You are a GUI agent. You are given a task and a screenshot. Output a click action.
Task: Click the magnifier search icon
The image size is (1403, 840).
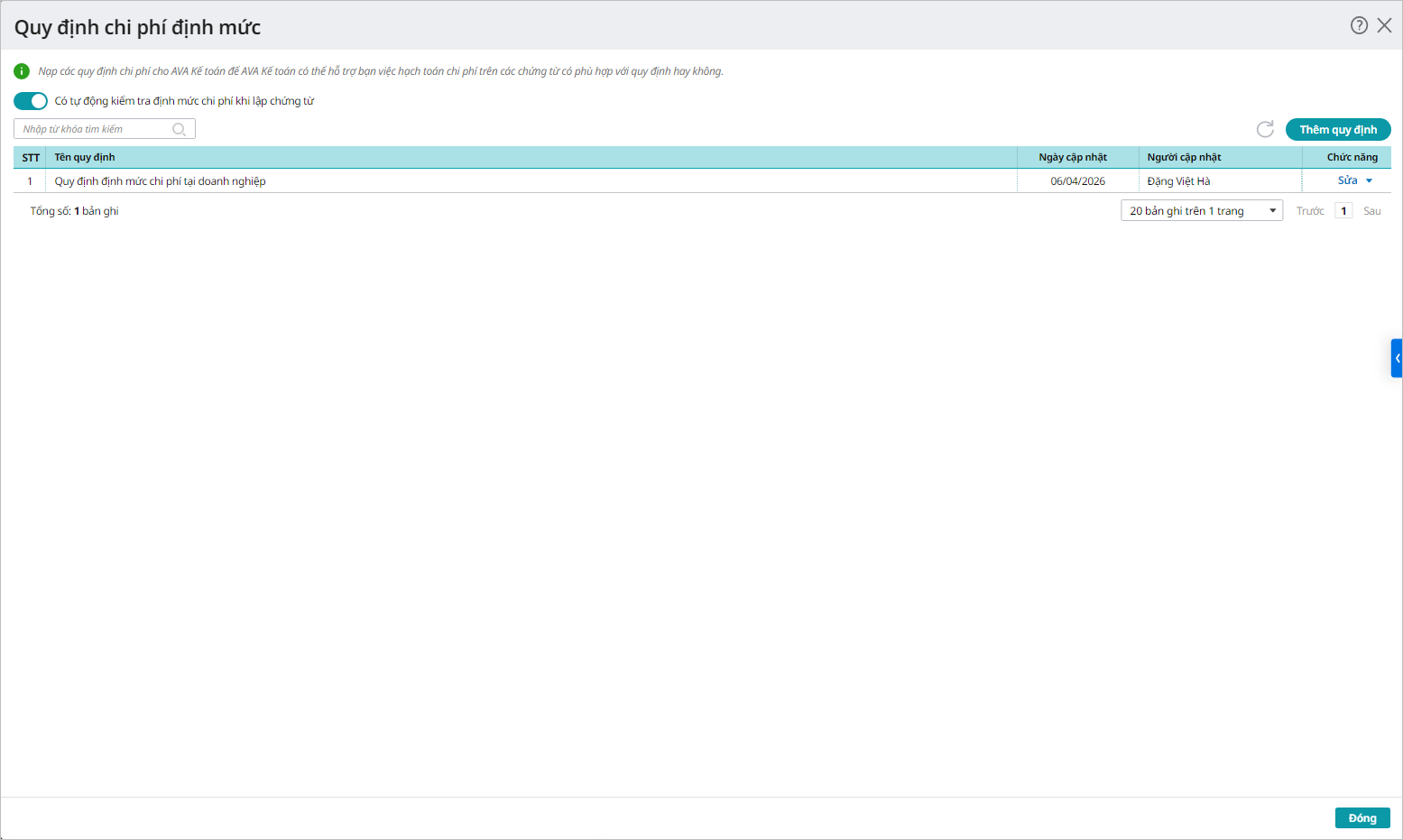tap(179, 129)
